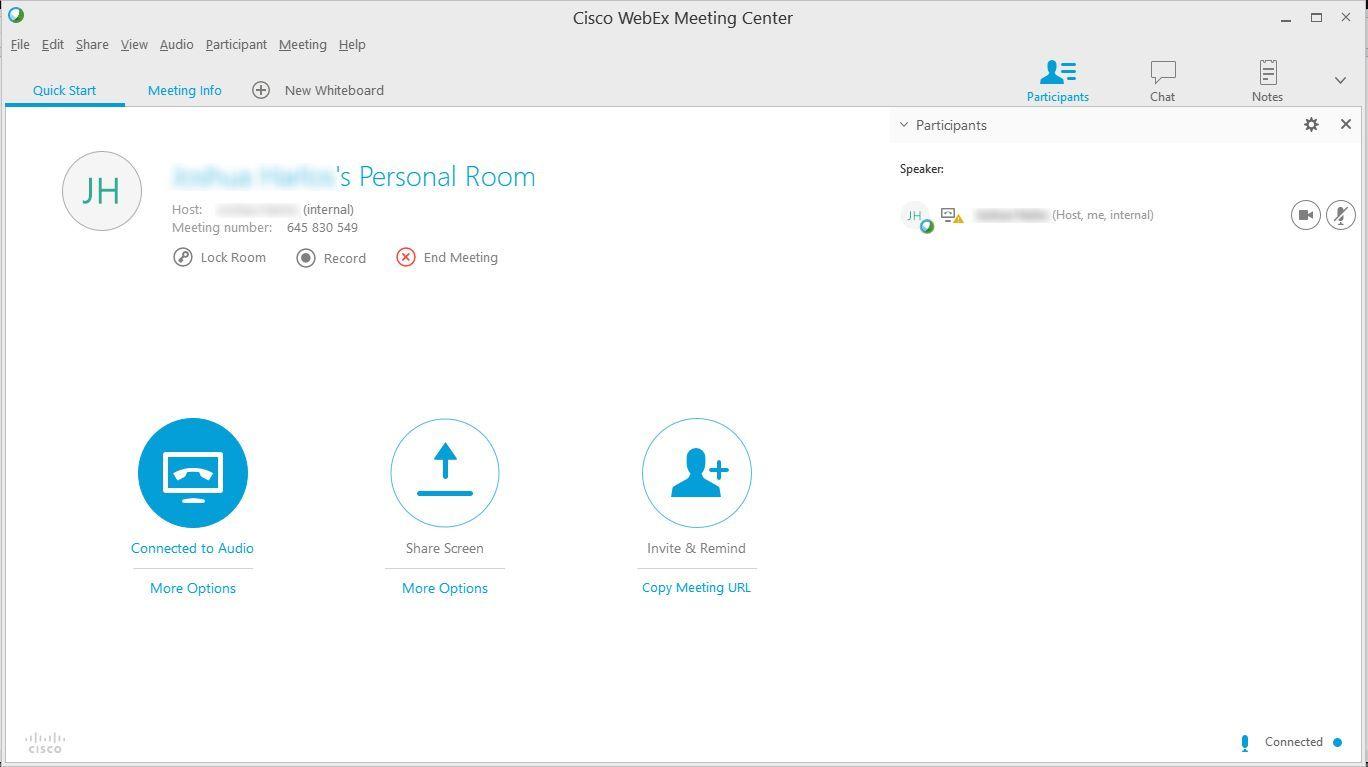Click the Personal Room title heading
This screenshot has height=767, width=1368.
pos(354,177)
